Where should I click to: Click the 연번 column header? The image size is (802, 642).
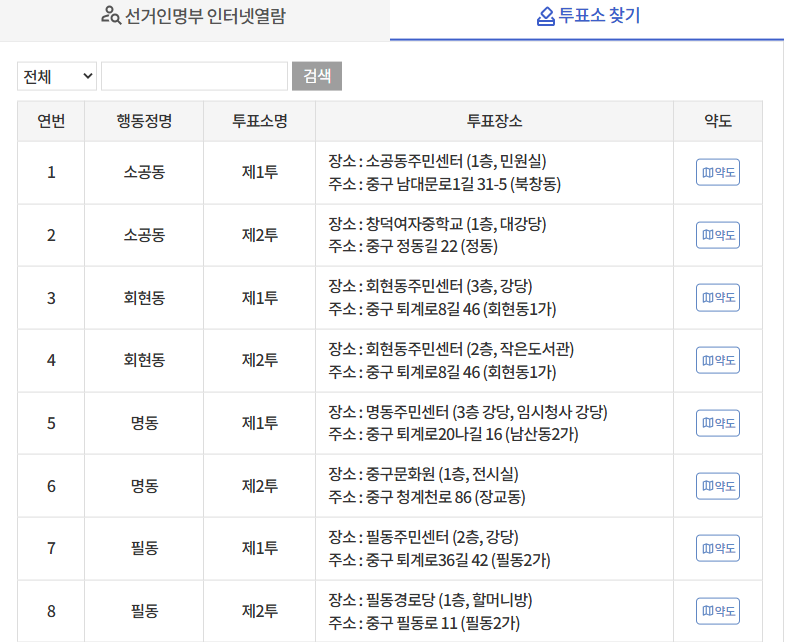tap(51, 121)
